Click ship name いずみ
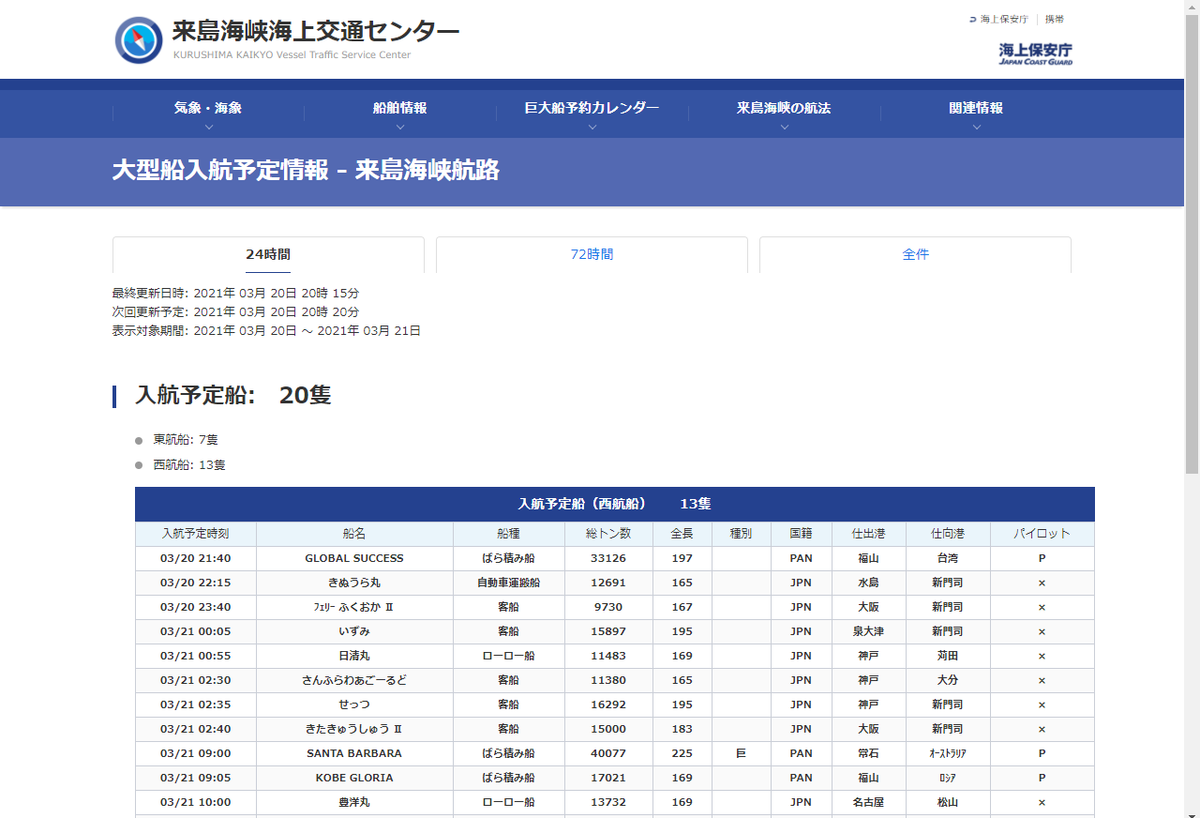This screenshot has height=818, width=1200. point(355,631)
